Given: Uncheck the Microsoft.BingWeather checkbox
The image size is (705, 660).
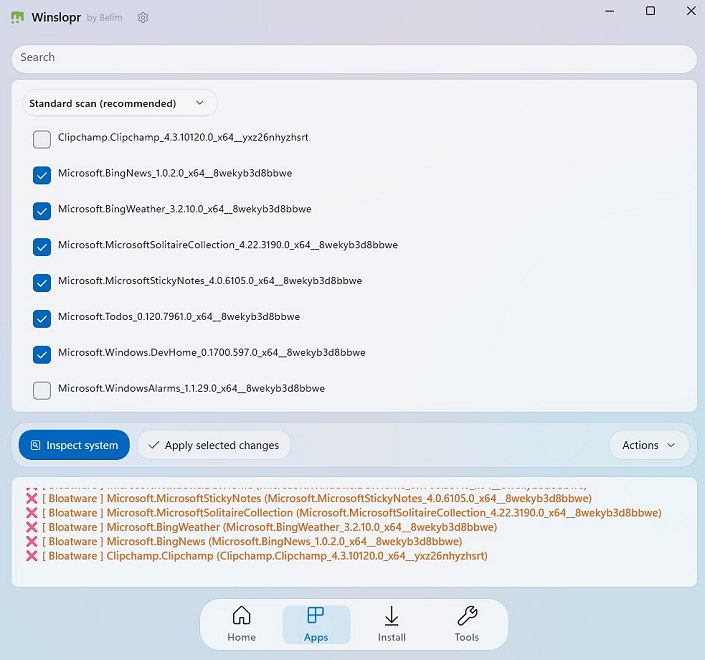Looking at the screenshot, I should 42,211.
